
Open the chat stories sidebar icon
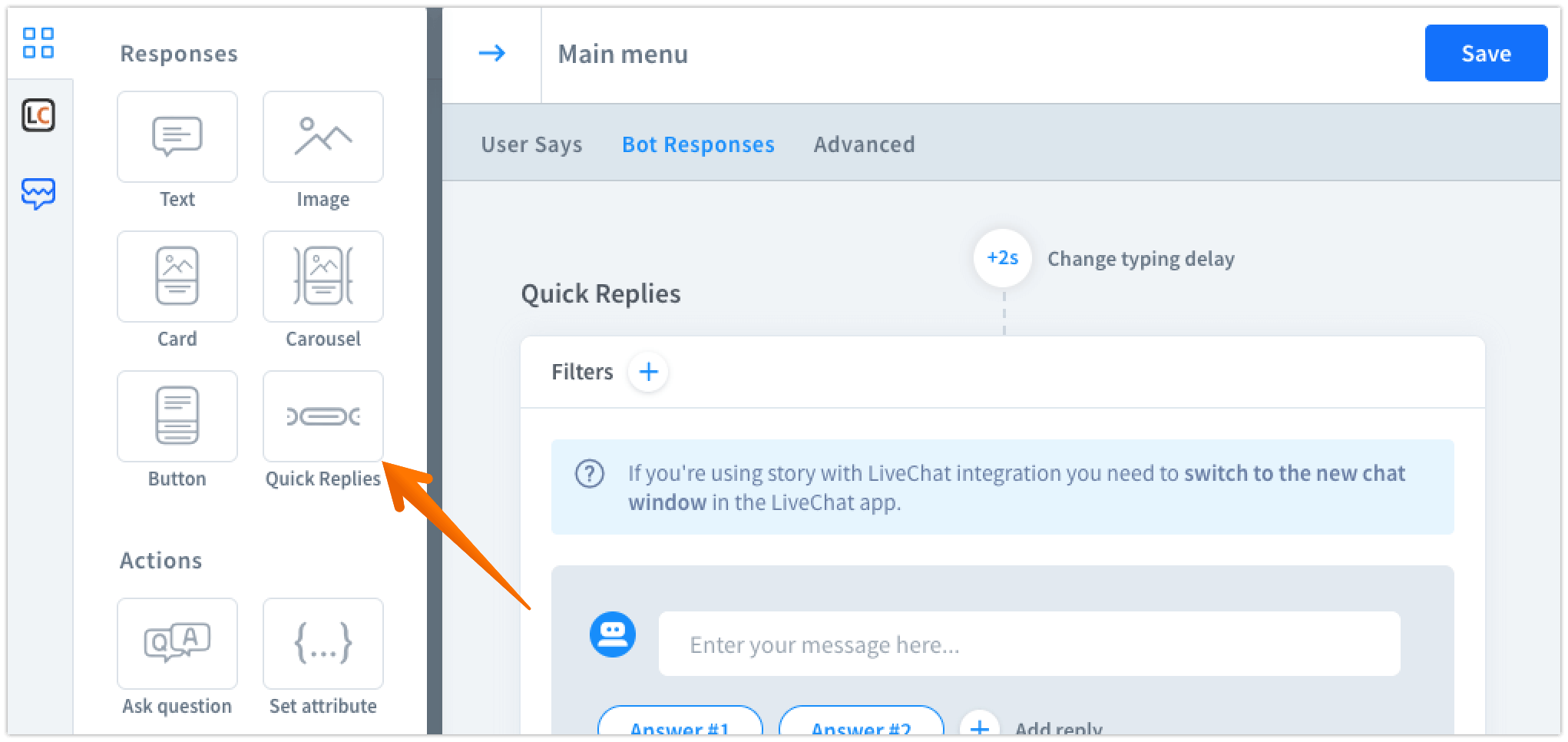pyautogui.click(x=38, y=194)
